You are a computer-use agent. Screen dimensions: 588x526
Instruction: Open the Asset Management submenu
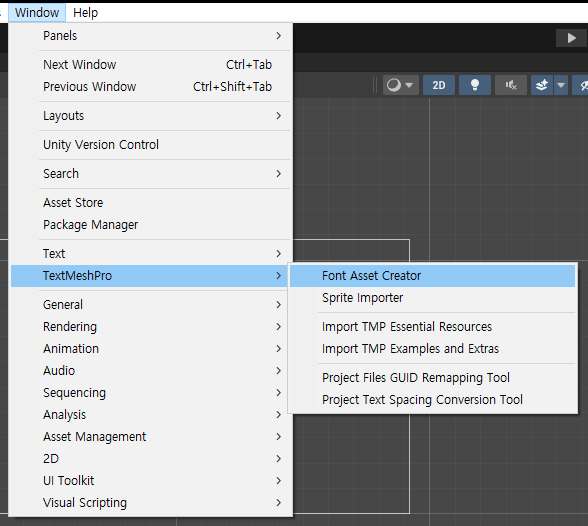[150, 437]
